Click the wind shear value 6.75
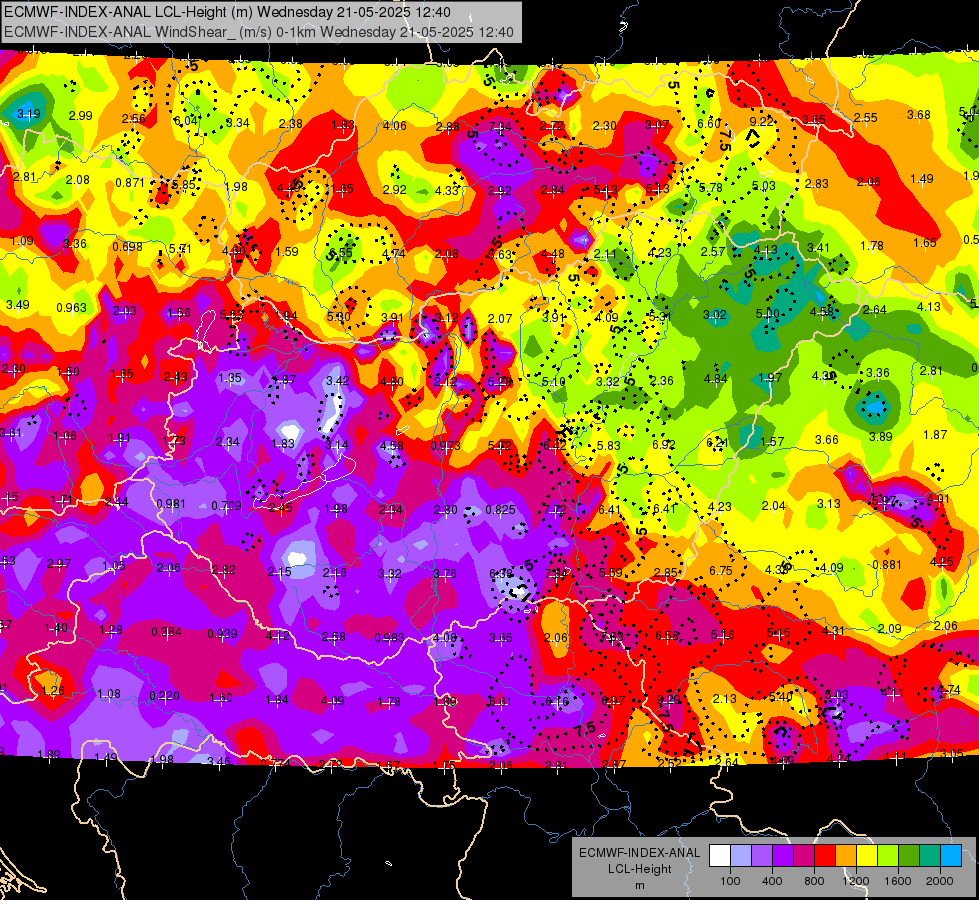Screen dimensions: 979x900 [x=721, y=571]
